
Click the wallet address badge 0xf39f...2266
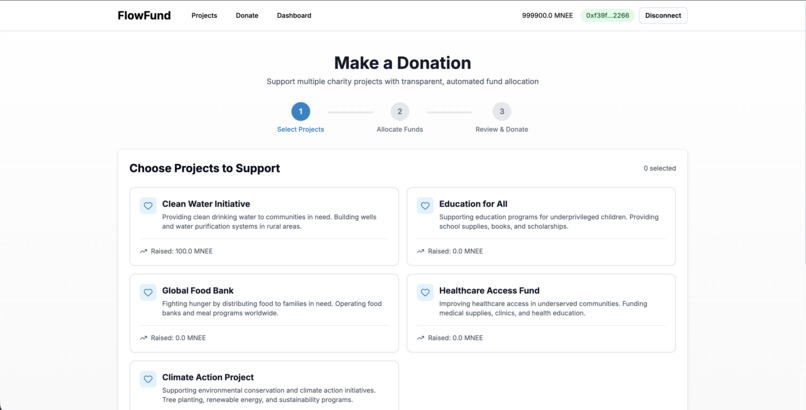click(x=608, y=15)
